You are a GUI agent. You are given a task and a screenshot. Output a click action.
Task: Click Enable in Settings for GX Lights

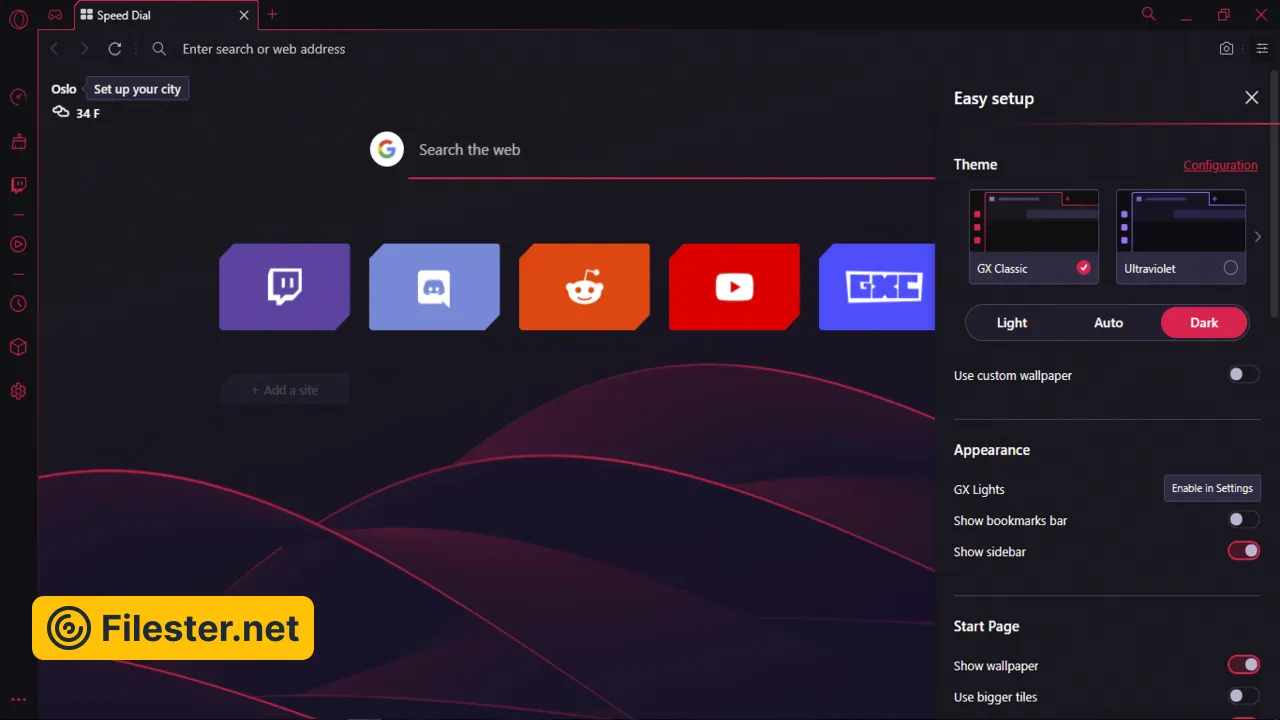[x=1212, y=488]
